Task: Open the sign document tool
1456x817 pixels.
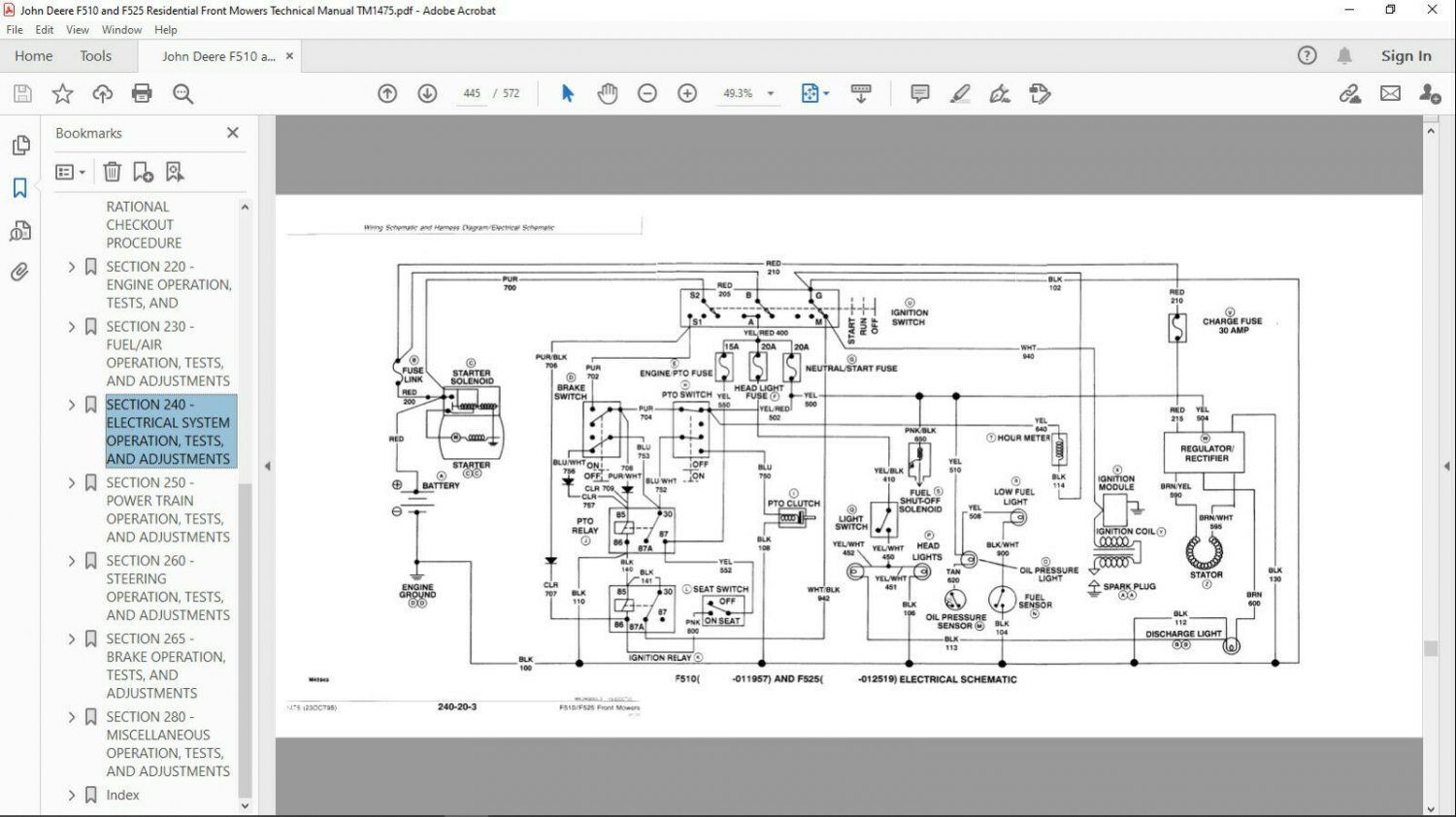Action: [1000, 93]
